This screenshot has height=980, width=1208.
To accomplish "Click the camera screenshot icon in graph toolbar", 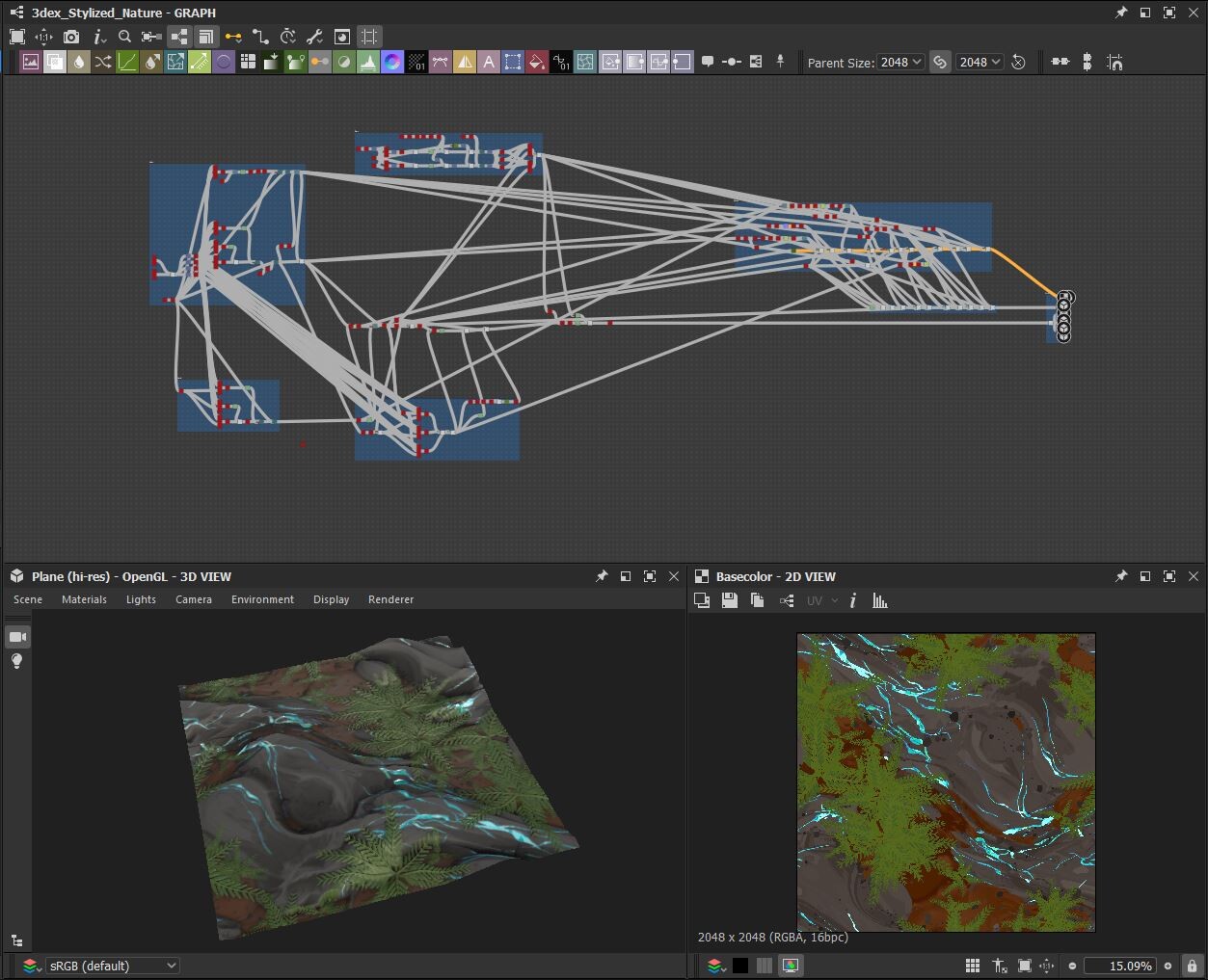I will coord(71,37).
